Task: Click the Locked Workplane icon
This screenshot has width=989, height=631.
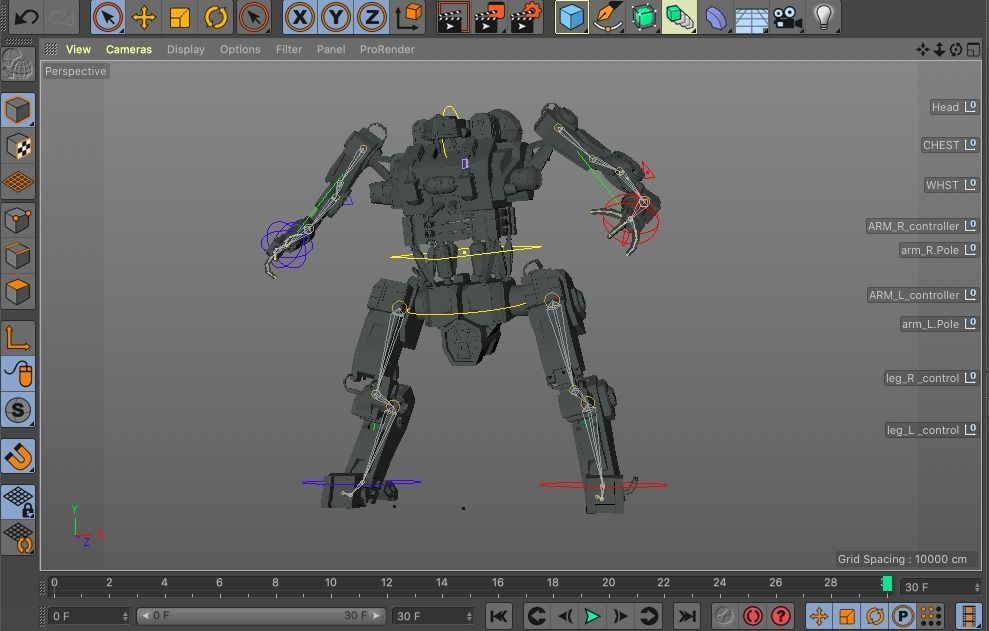Action: point(19,502)
